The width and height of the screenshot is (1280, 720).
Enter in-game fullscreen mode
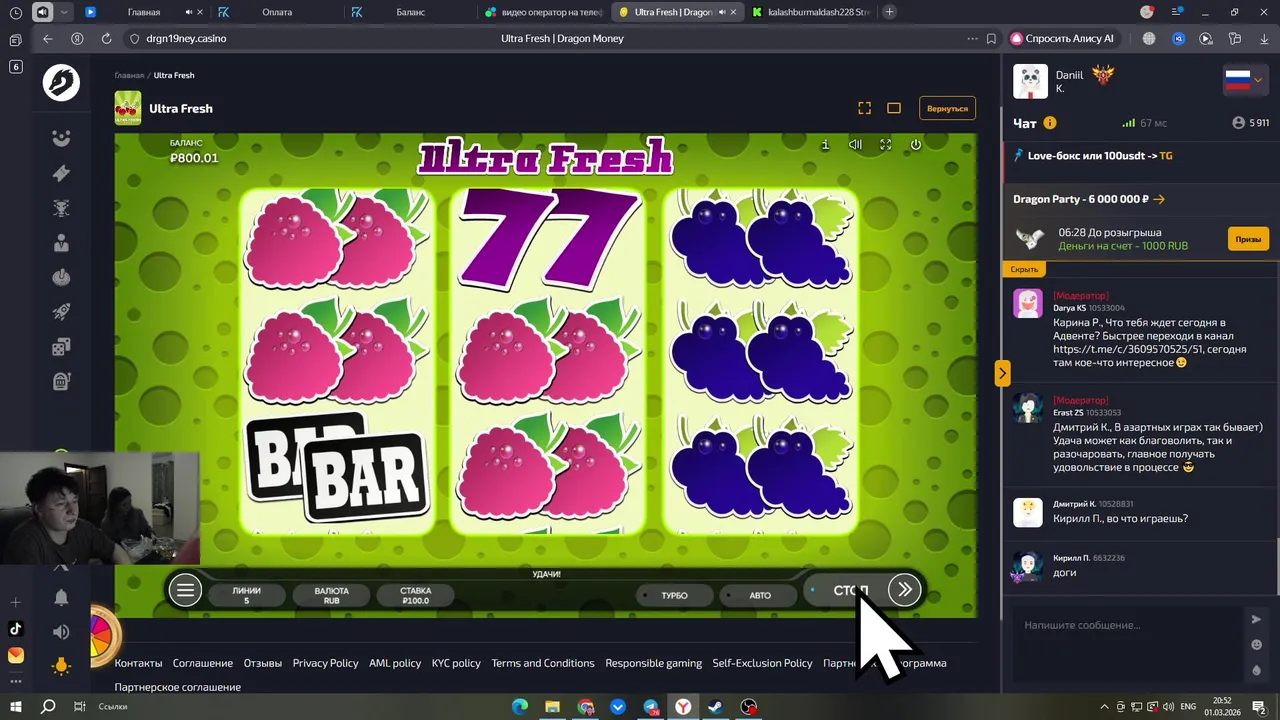(x=885, y=145)
